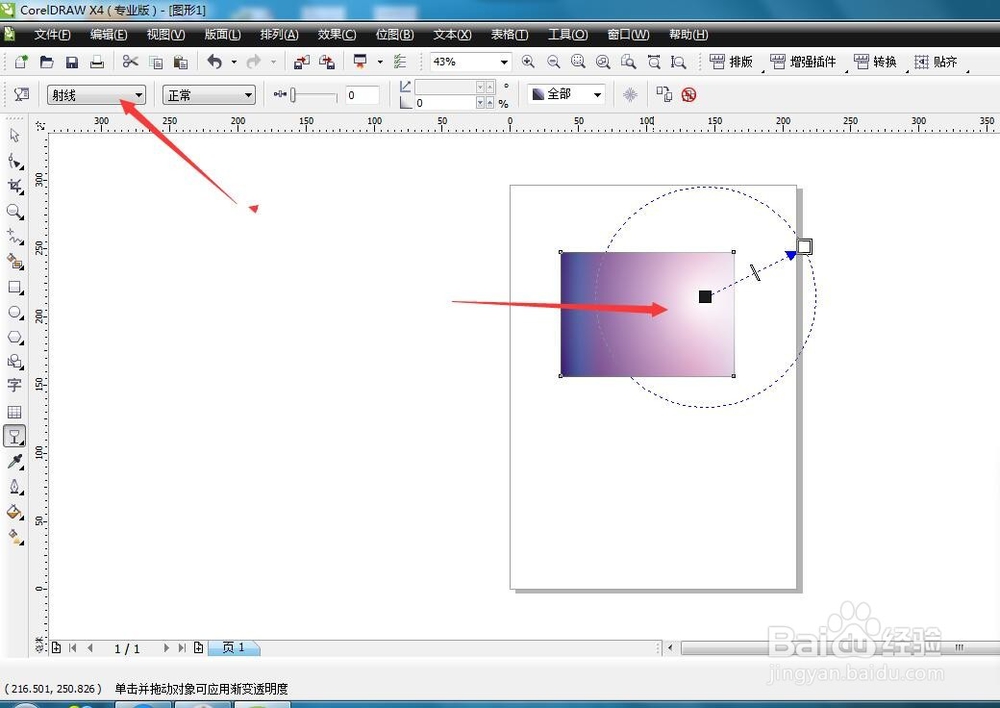Viewport: 1000px width, 708px height.
Task: Click the zoom out magnifier
Action: click(554, 61)
